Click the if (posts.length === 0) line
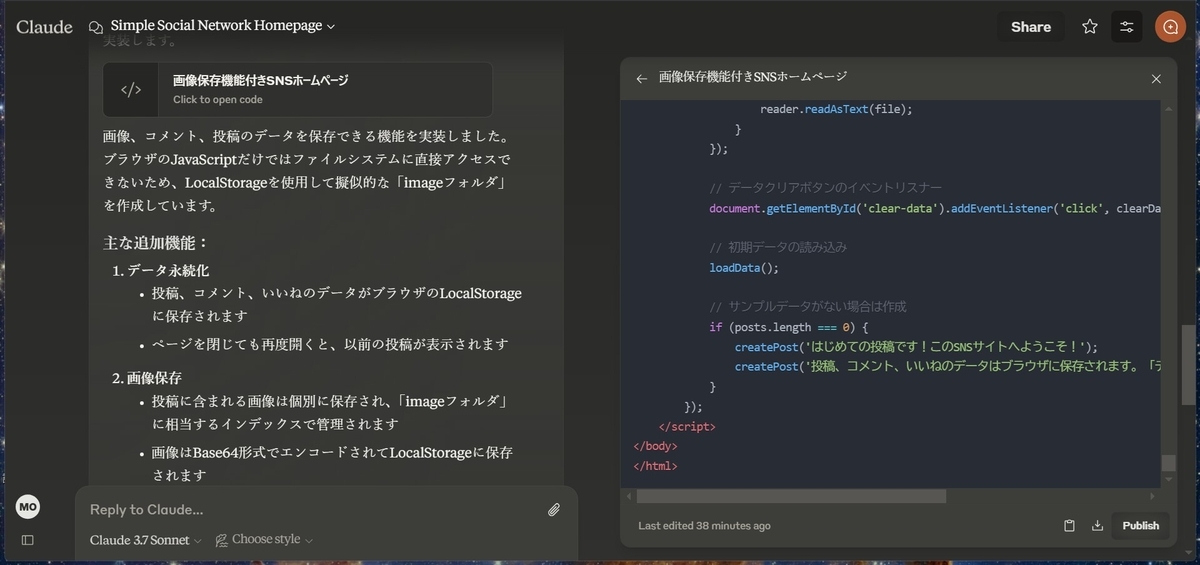 click(x=789, y=327)
